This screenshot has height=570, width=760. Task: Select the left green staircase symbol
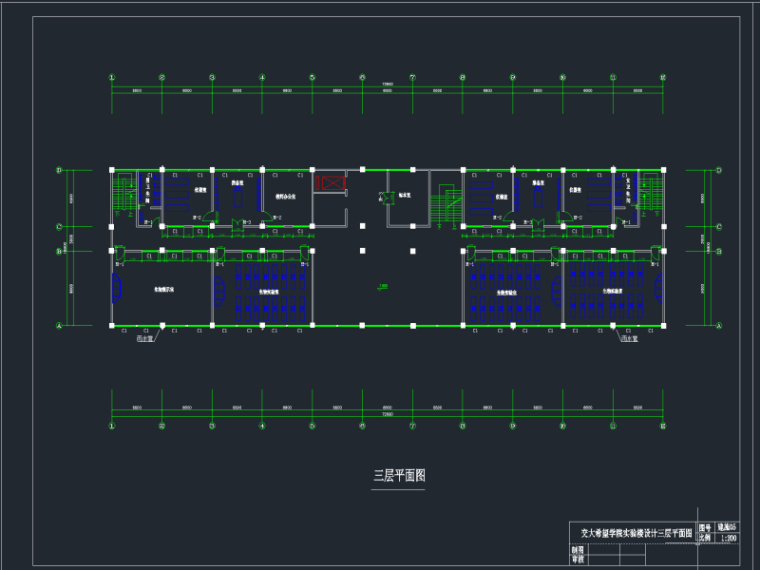(124, 191)
